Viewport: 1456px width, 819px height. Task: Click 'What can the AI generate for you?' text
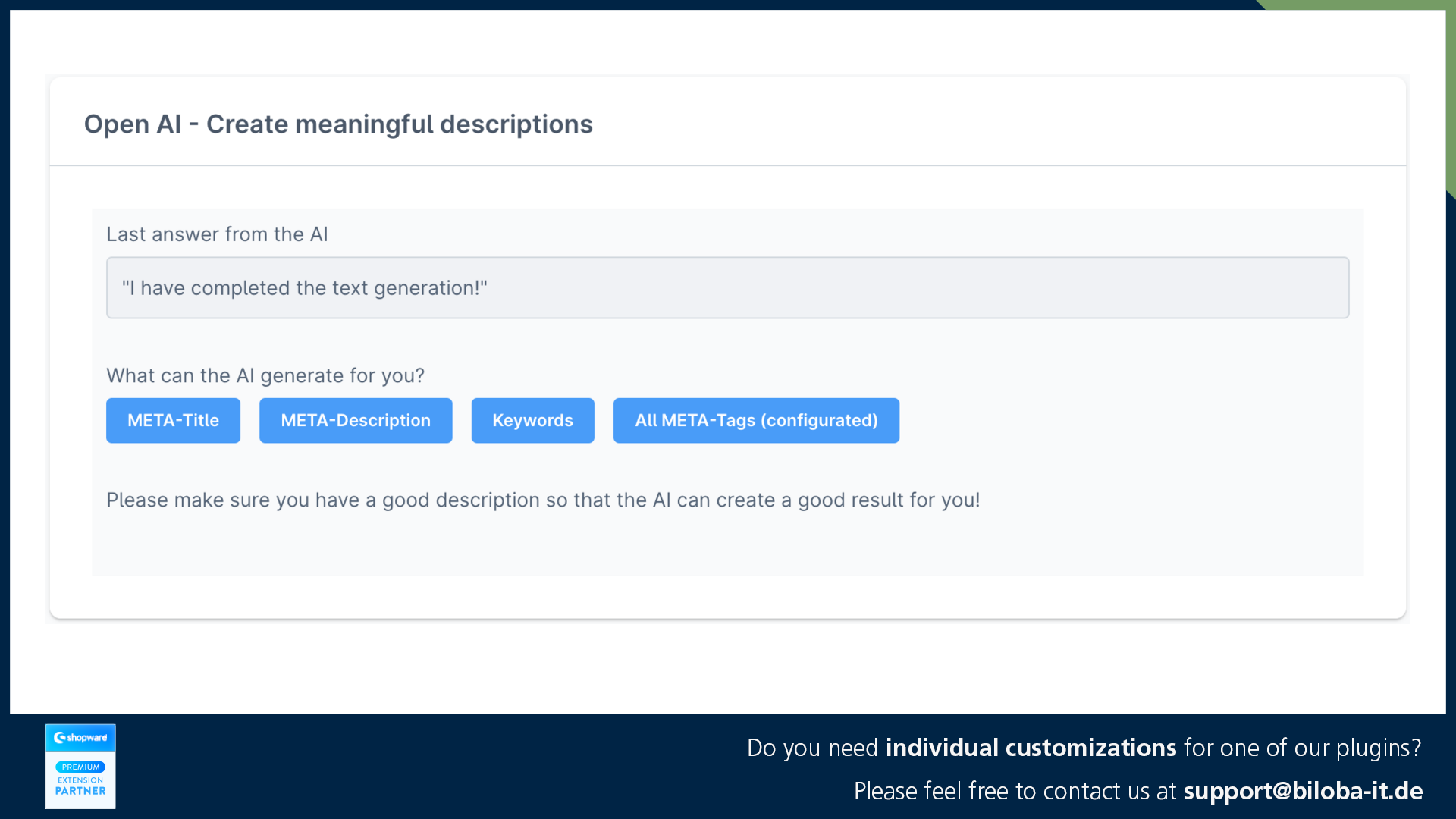tap(265, 375)
